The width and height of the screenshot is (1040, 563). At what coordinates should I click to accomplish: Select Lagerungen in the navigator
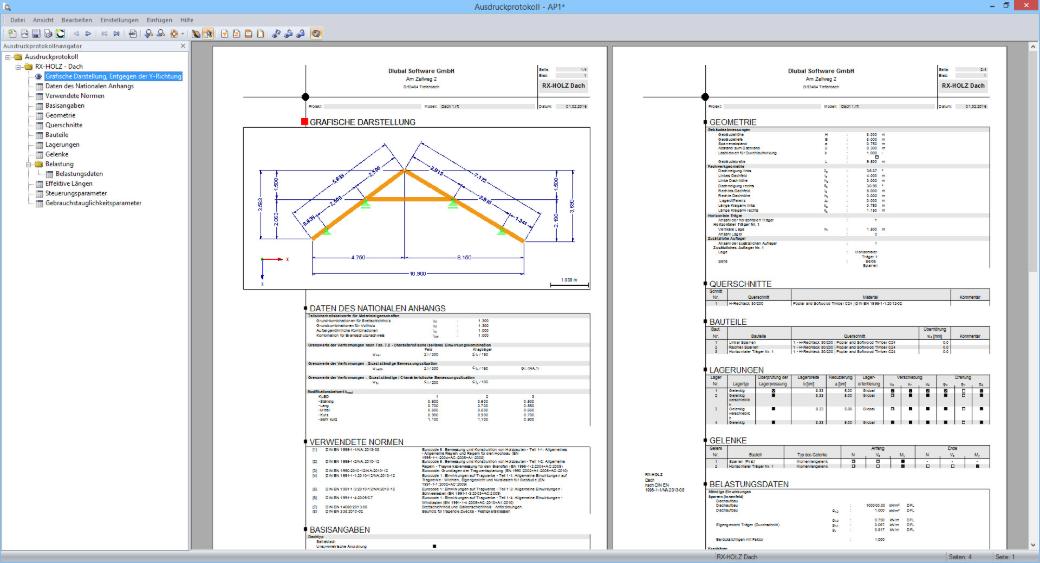click(x=62, y=145)
